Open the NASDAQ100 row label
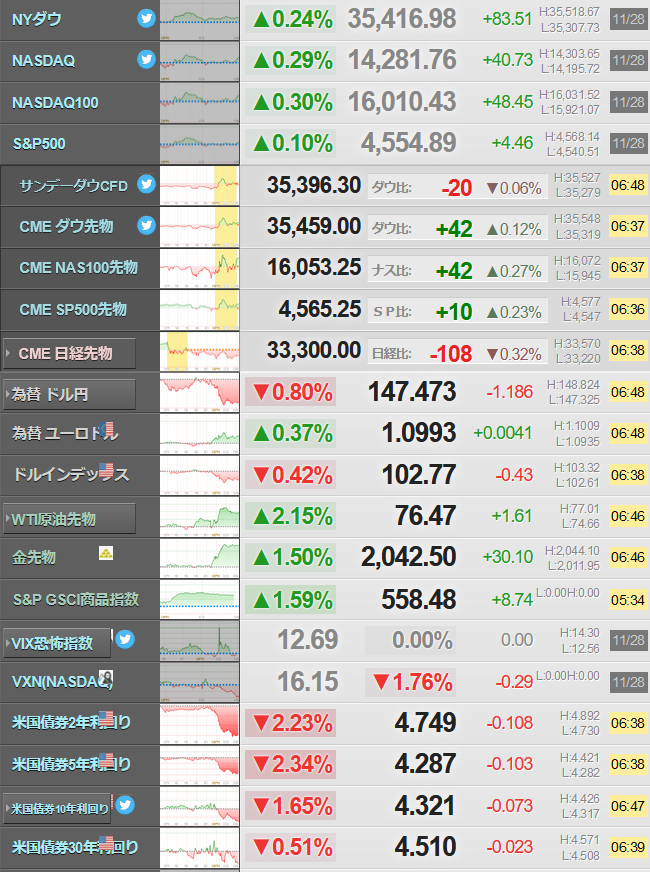Viewport: 650px width, 872px height. [55, 102]
